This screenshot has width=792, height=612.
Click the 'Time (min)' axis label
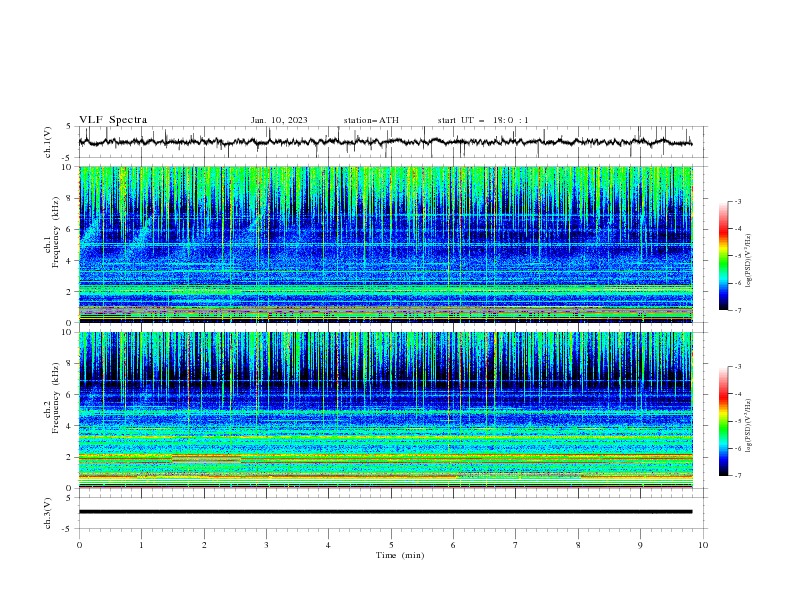(400, 555)
